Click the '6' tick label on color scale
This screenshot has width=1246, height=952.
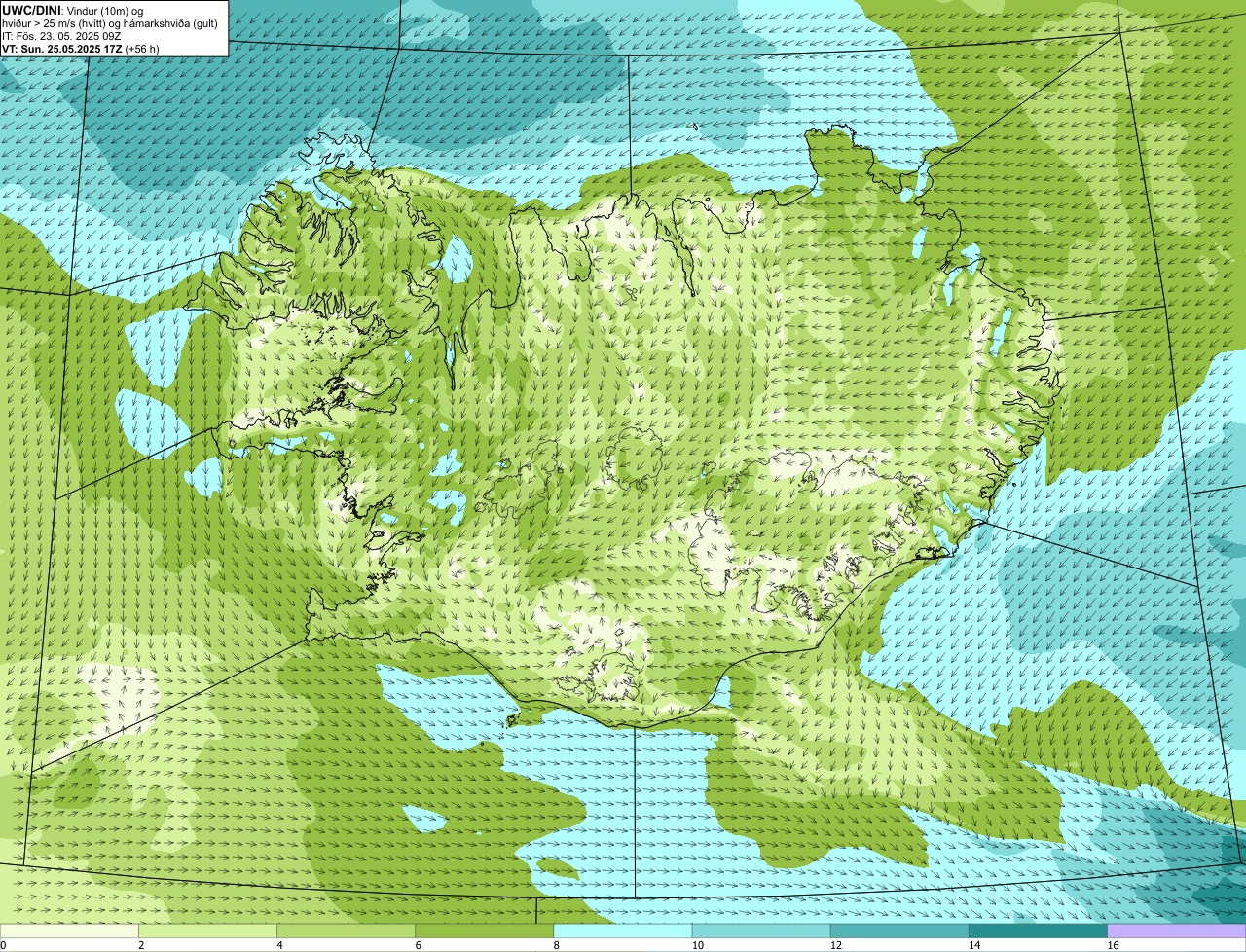coord(419,945)
